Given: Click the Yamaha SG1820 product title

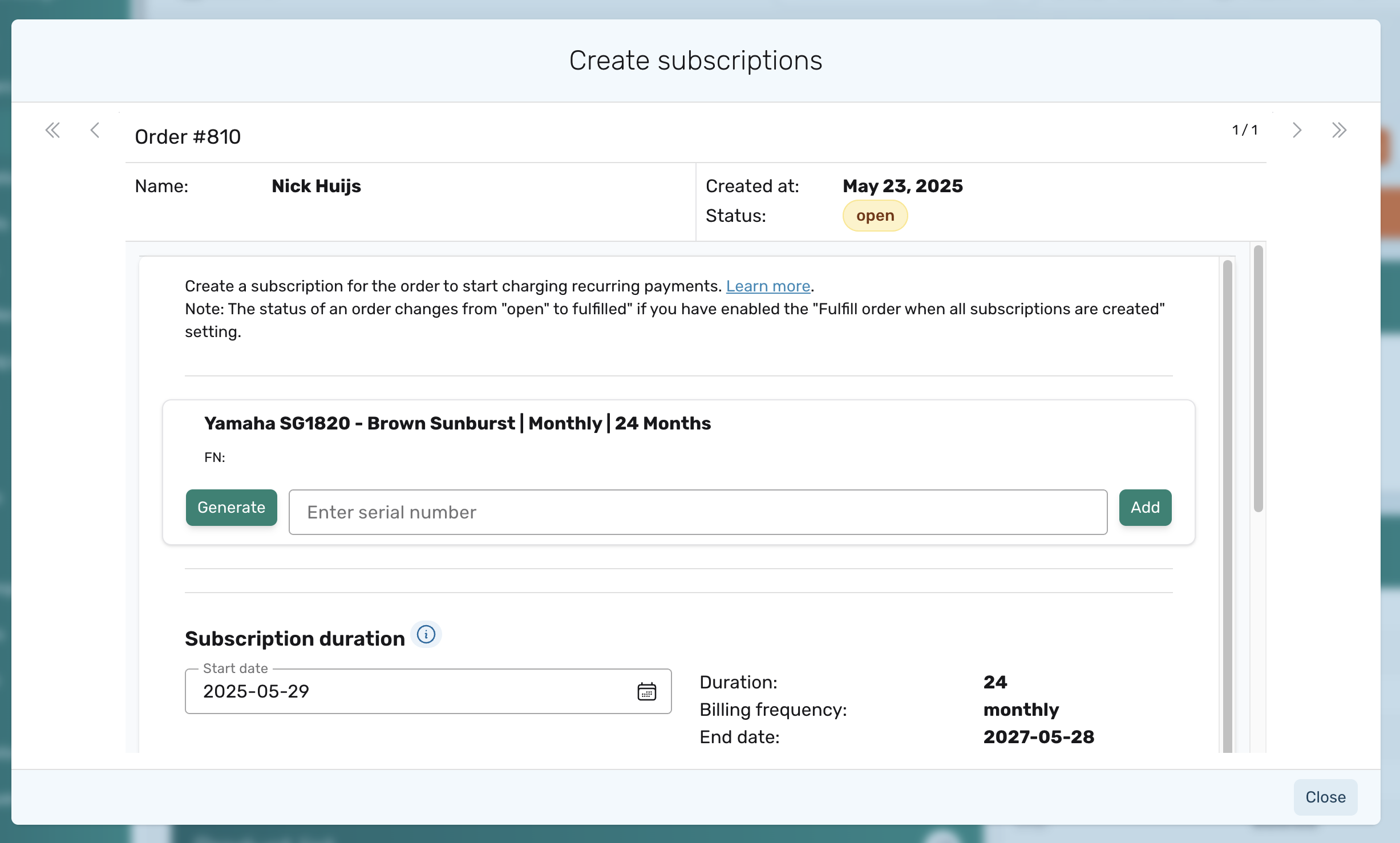Looking at the screenshot, I should (x=458, y=423).
